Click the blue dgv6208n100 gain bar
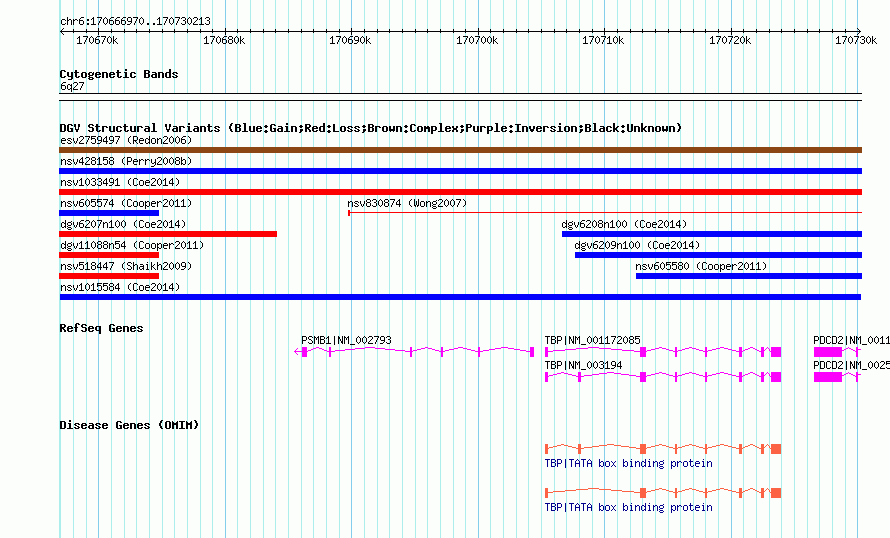This screenshot has height=538, width=890. click(712, 234)
